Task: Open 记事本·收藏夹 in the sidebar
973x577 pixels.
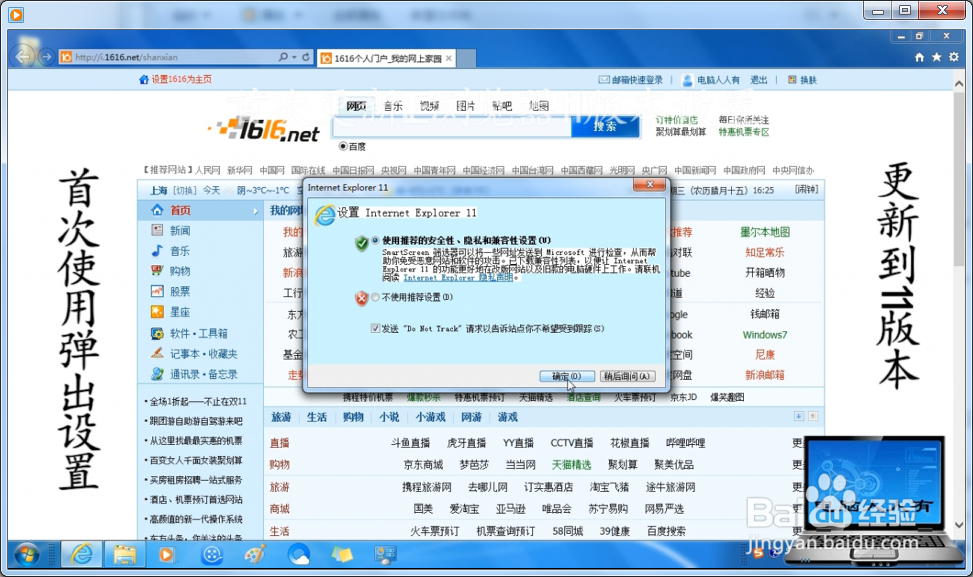Action: tap(204, 354)
